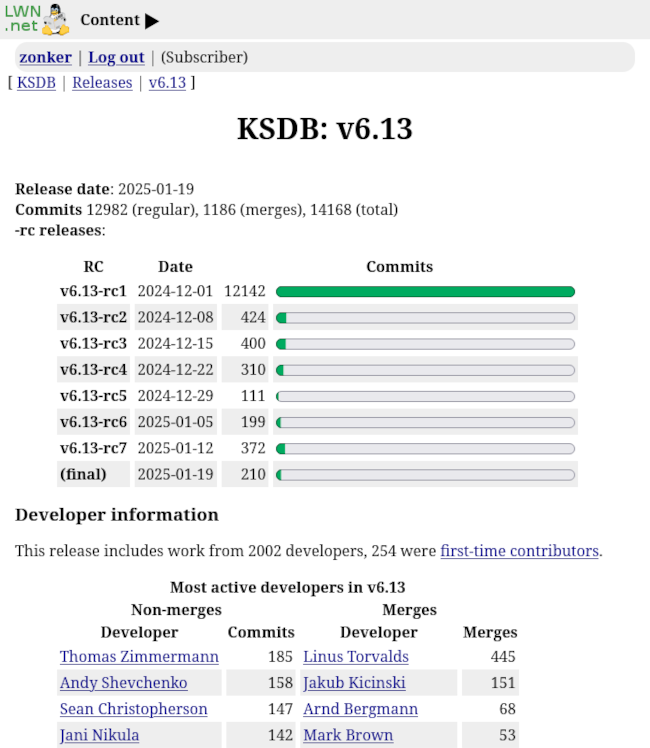Viewport: 650px width, 748px height.
Task: Expand the Content menu arrow
Action: [151, 21]
